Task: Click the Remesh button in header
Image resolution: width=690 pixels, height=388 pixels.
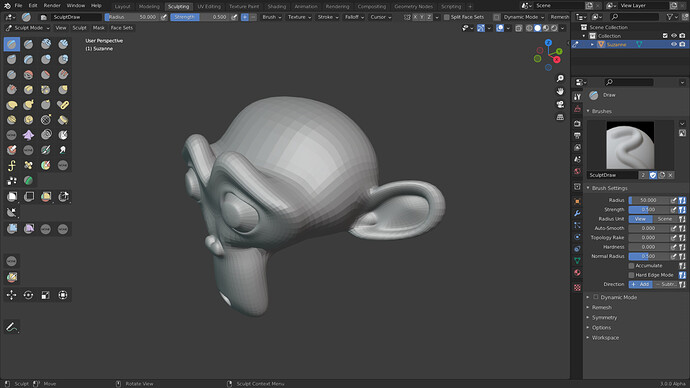Action: point(559,17)
